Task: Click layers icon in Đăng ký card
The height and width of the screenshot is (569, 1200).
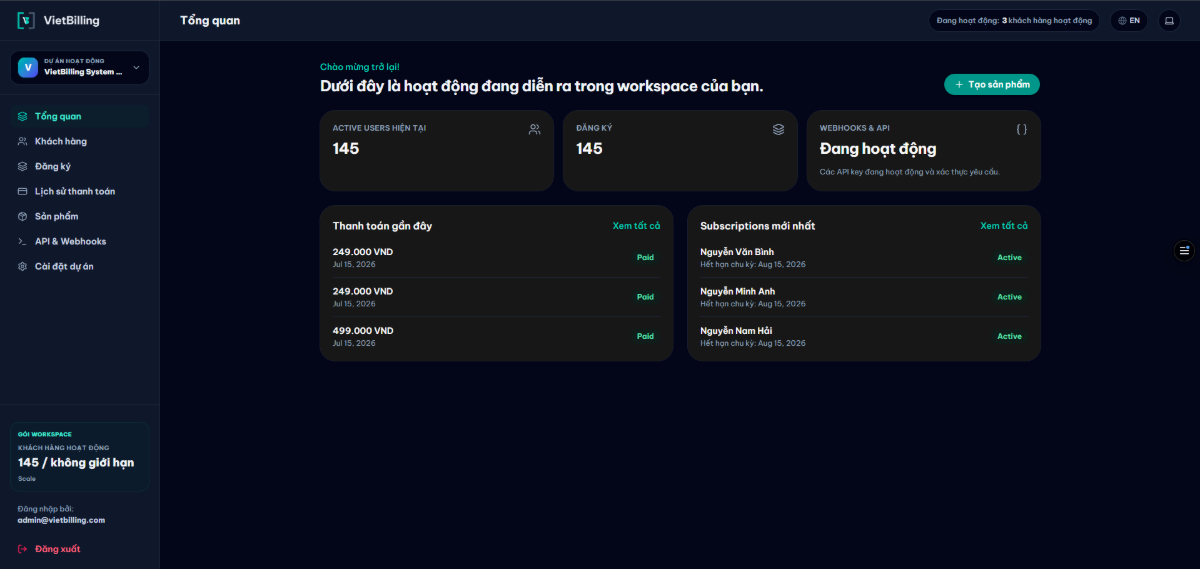Action: tap(778, 129)
